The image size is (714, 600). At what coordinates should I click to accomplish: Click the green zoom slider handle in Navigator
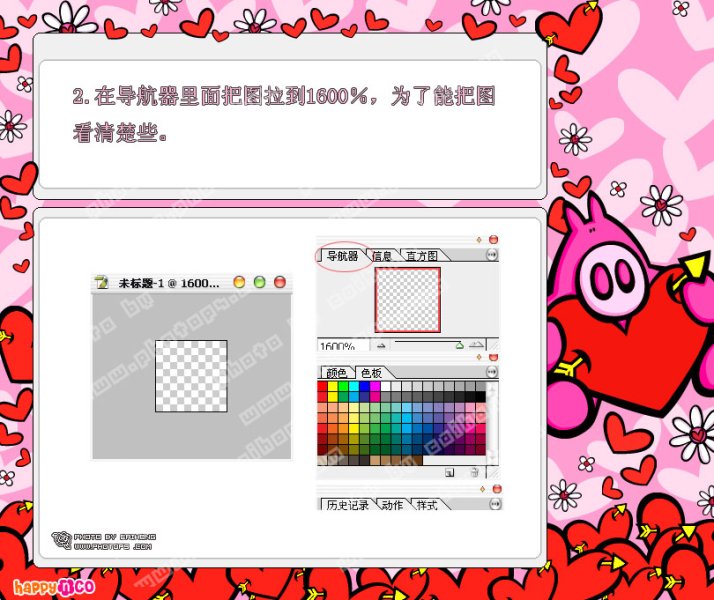click(459, 345)
